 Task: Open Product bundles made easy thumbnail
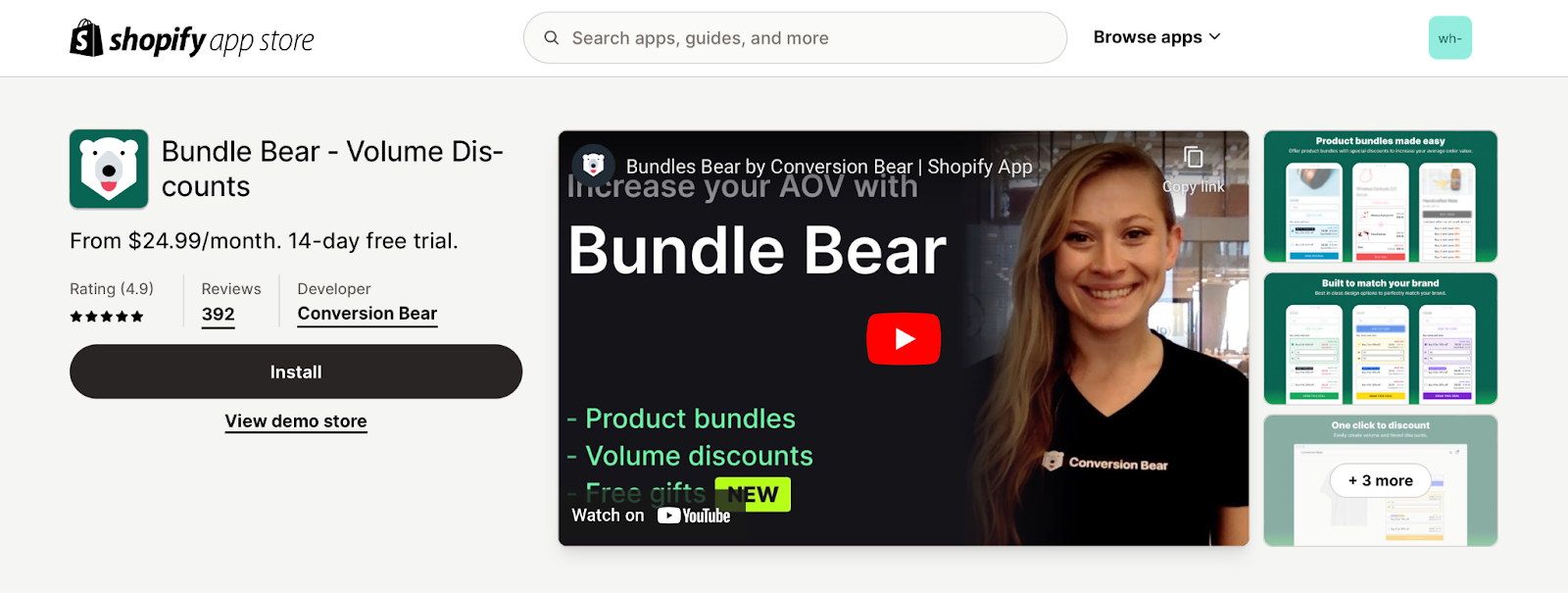(1381, 196)
